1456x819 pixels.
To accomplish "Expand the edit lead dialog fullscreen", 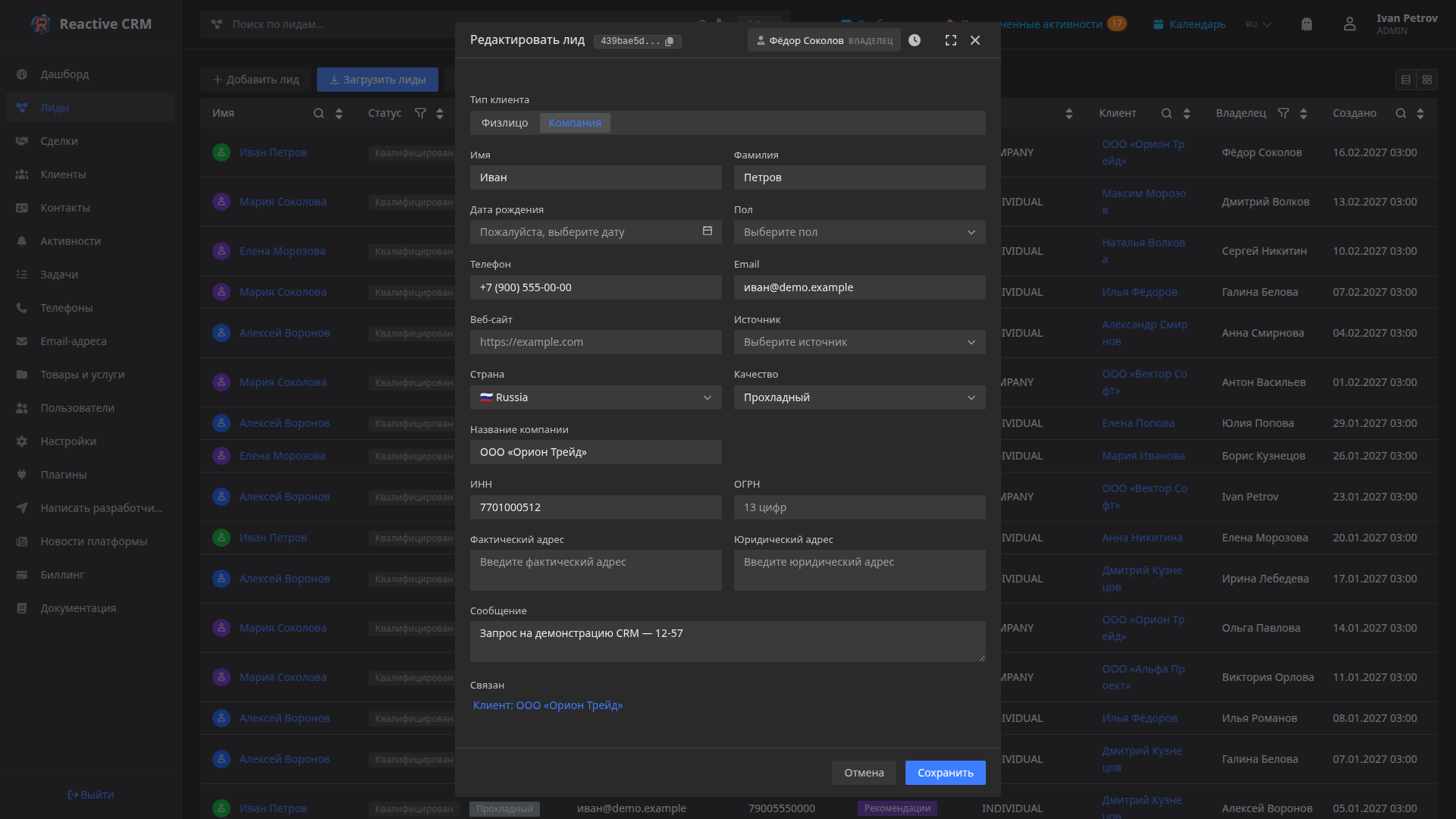I will tap(951, 40).
